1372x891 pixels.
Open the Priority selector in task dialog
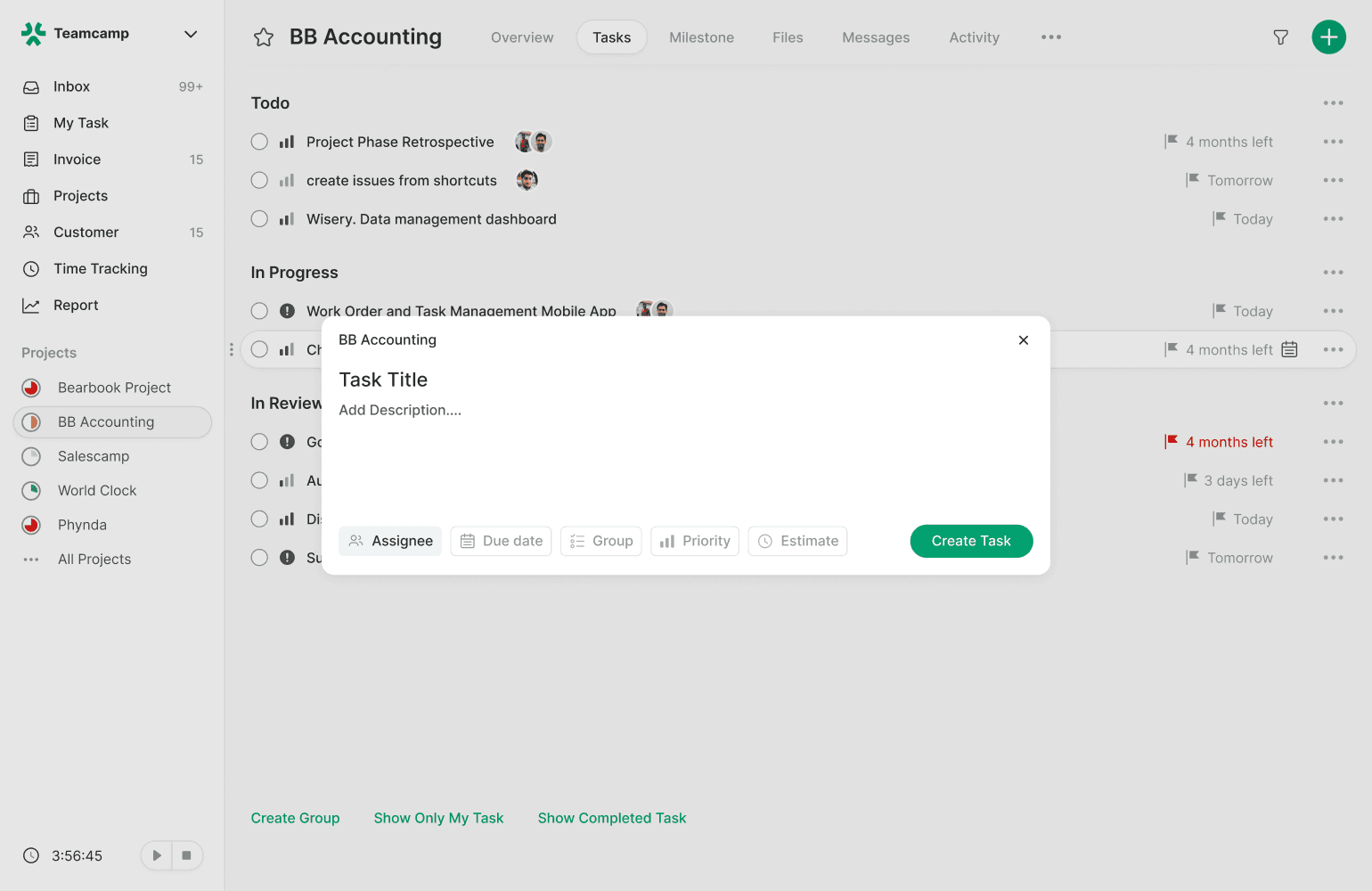click(x=695, y=541)
